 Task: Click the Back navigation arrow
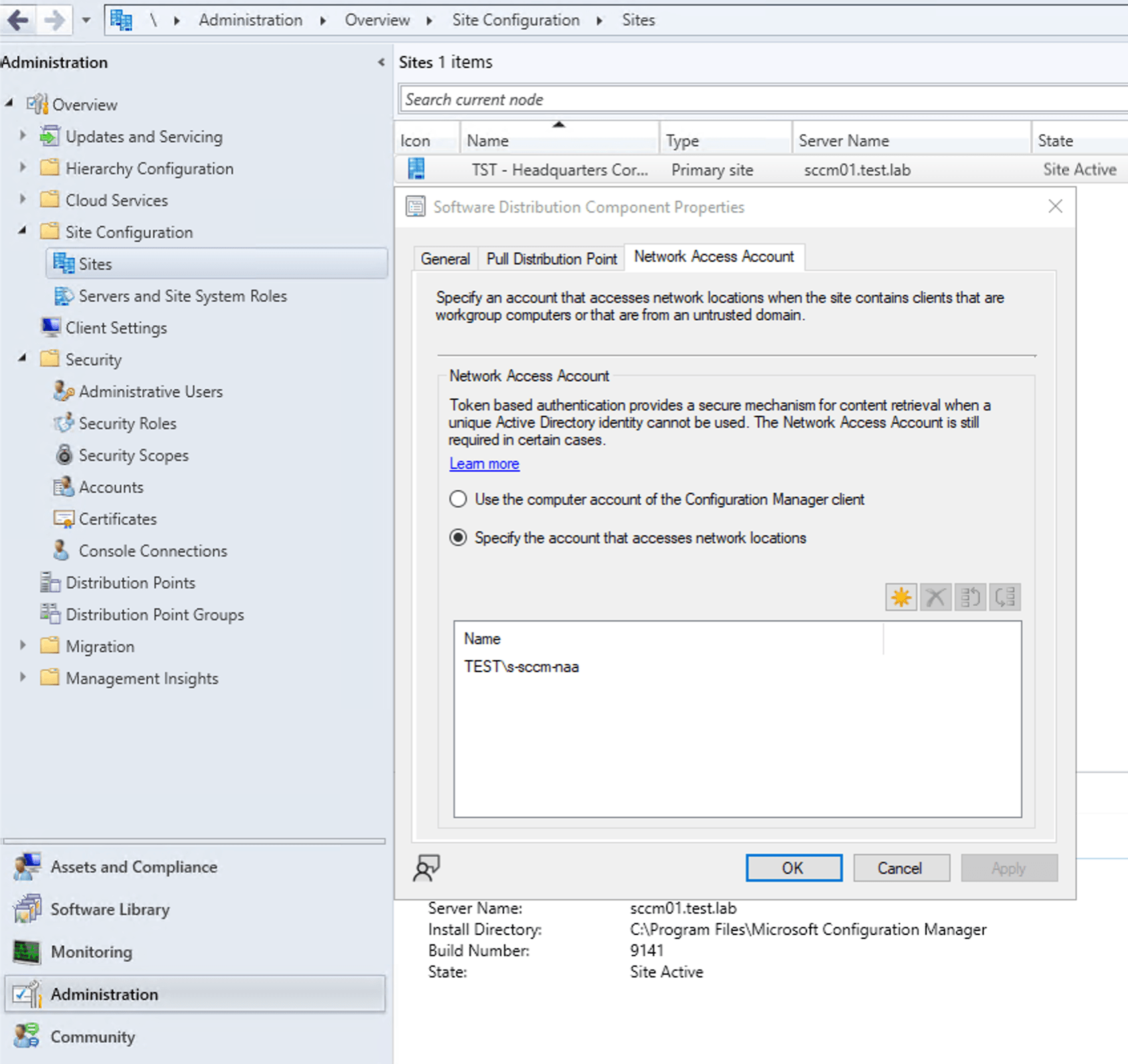point(18,20)
